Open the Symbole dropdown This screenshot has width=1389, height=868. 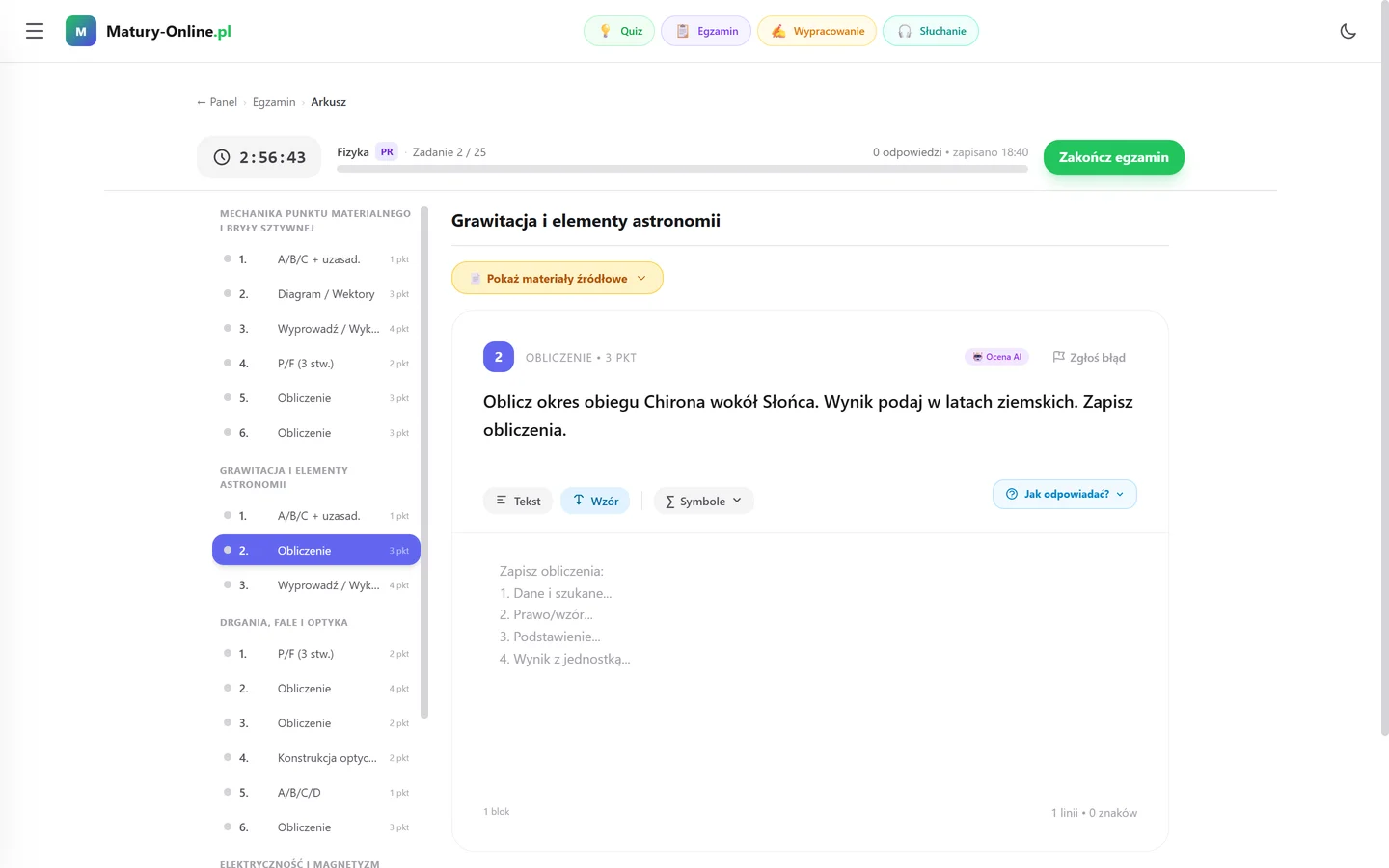(x=704, y=501)
